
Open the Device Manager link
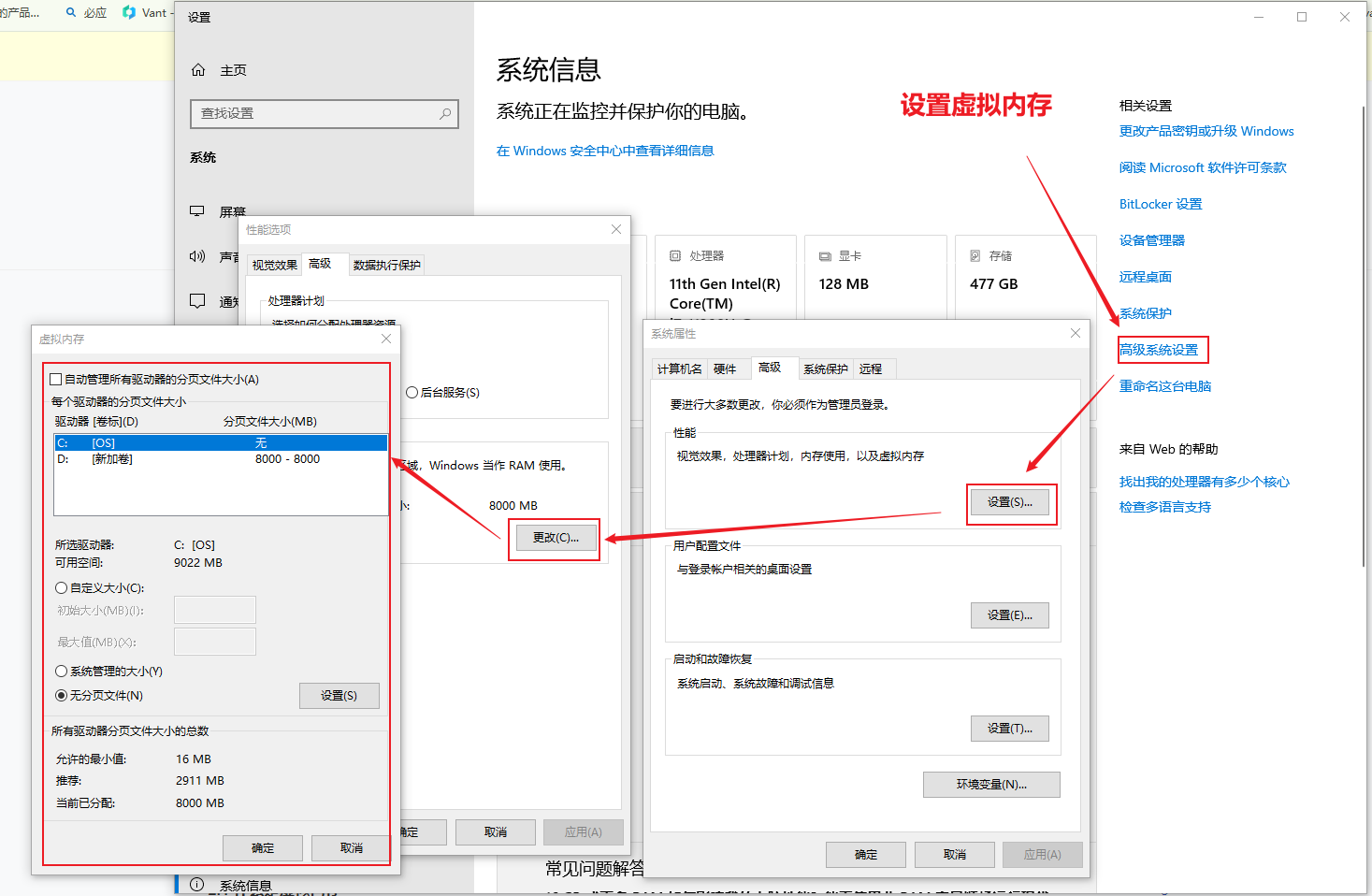click(1152, 240)
